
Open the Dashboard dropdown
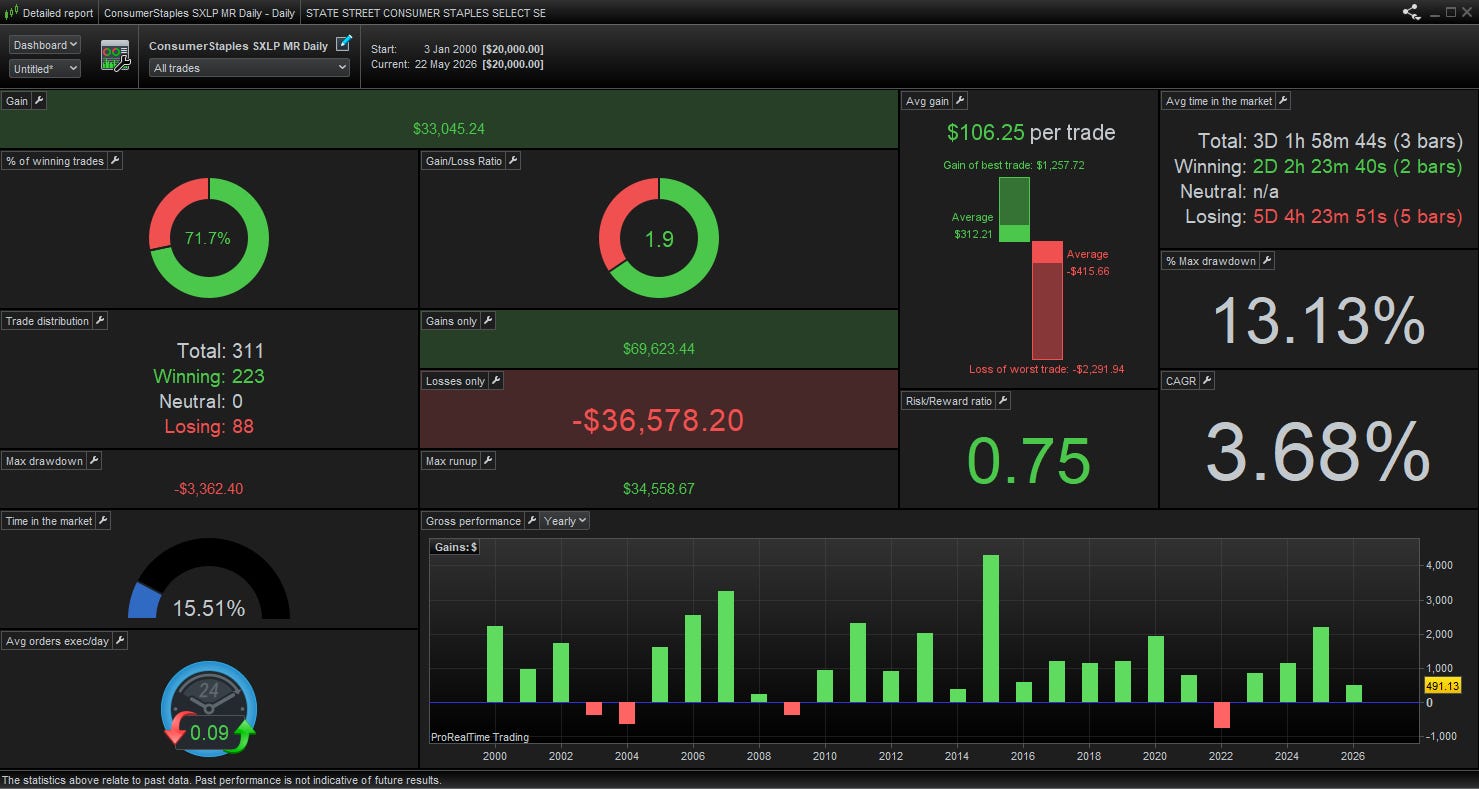coord(45,45)
